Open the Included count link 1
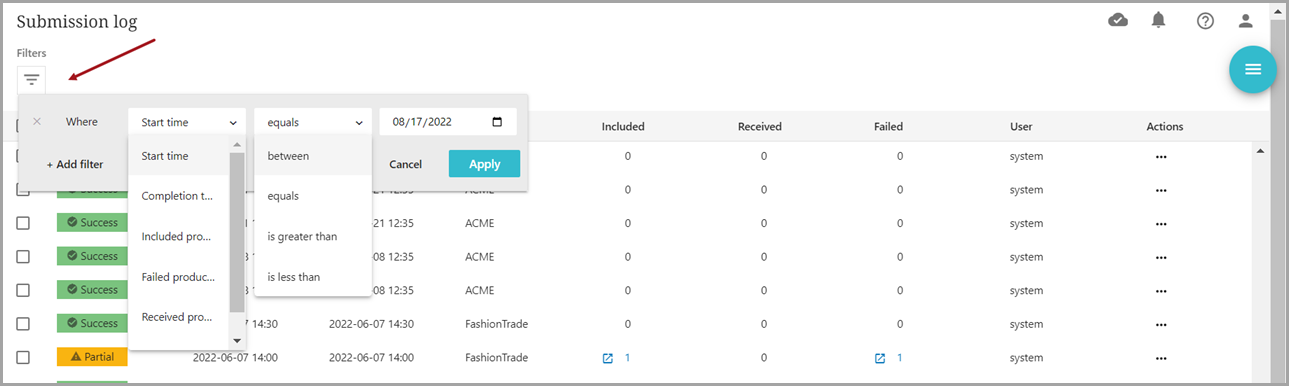 coord(627,358)
